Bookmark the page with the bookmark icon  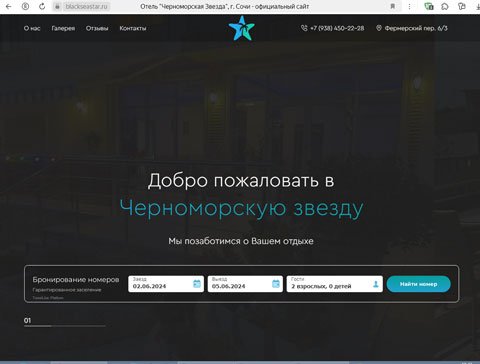coord(393,6)
